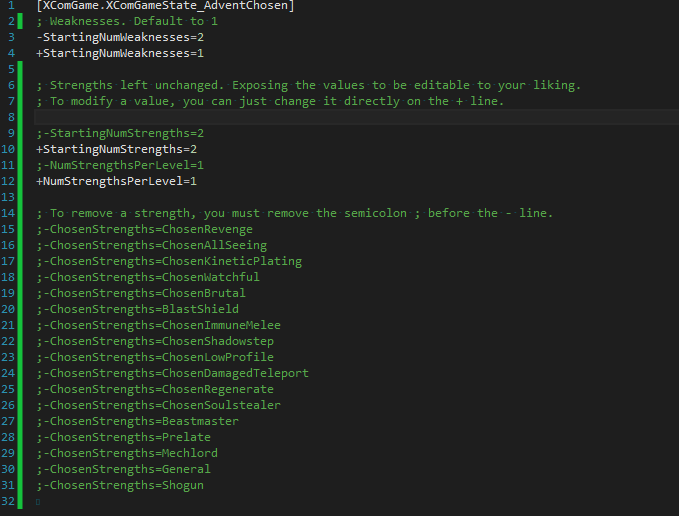
Task: Click the ChosenDamagedTeleport line
Action: (x=173, y=373)
